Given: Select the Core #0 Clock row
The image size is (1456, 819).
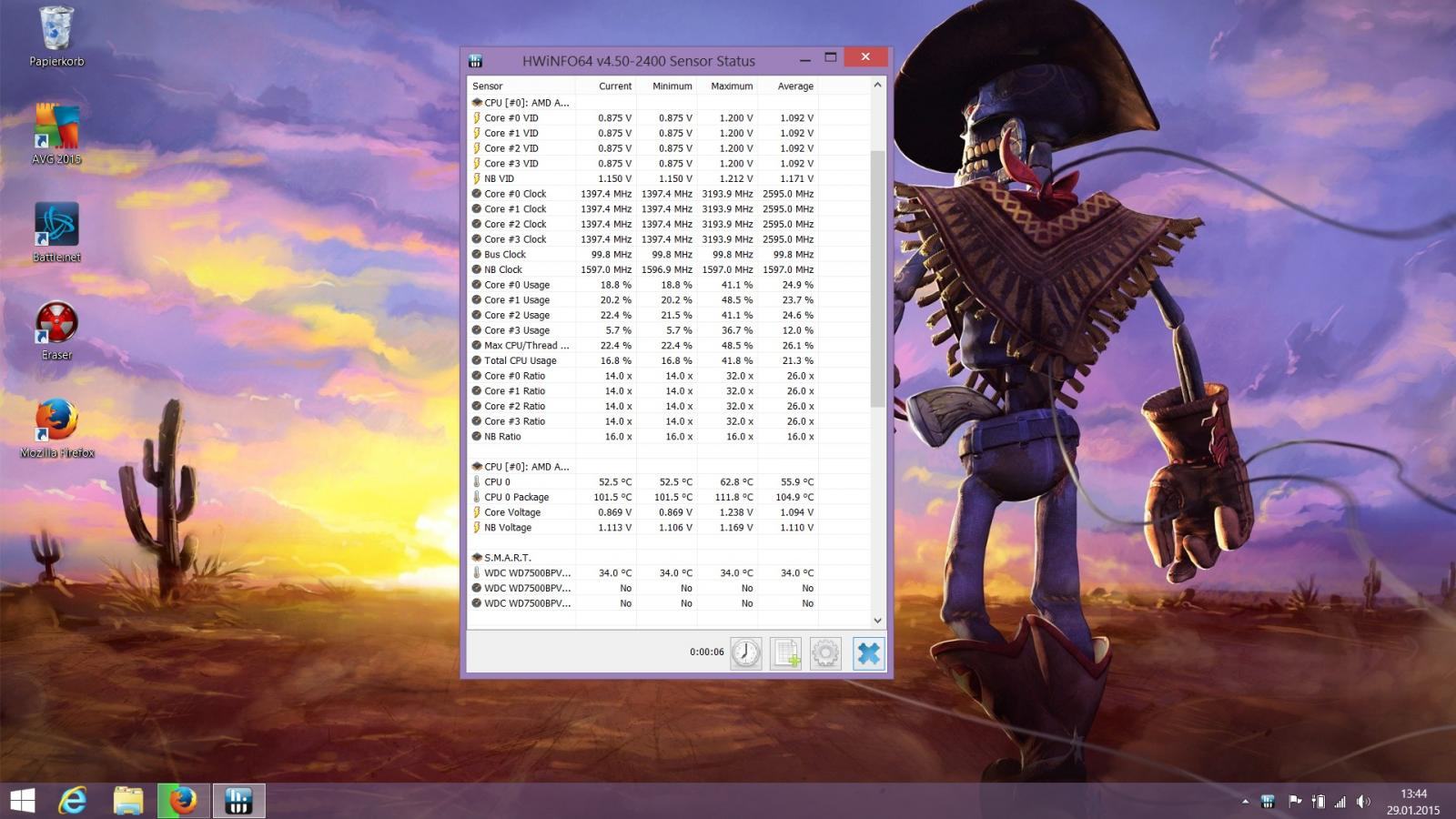Looking at the screenshot, I should [x=642, y=194].
